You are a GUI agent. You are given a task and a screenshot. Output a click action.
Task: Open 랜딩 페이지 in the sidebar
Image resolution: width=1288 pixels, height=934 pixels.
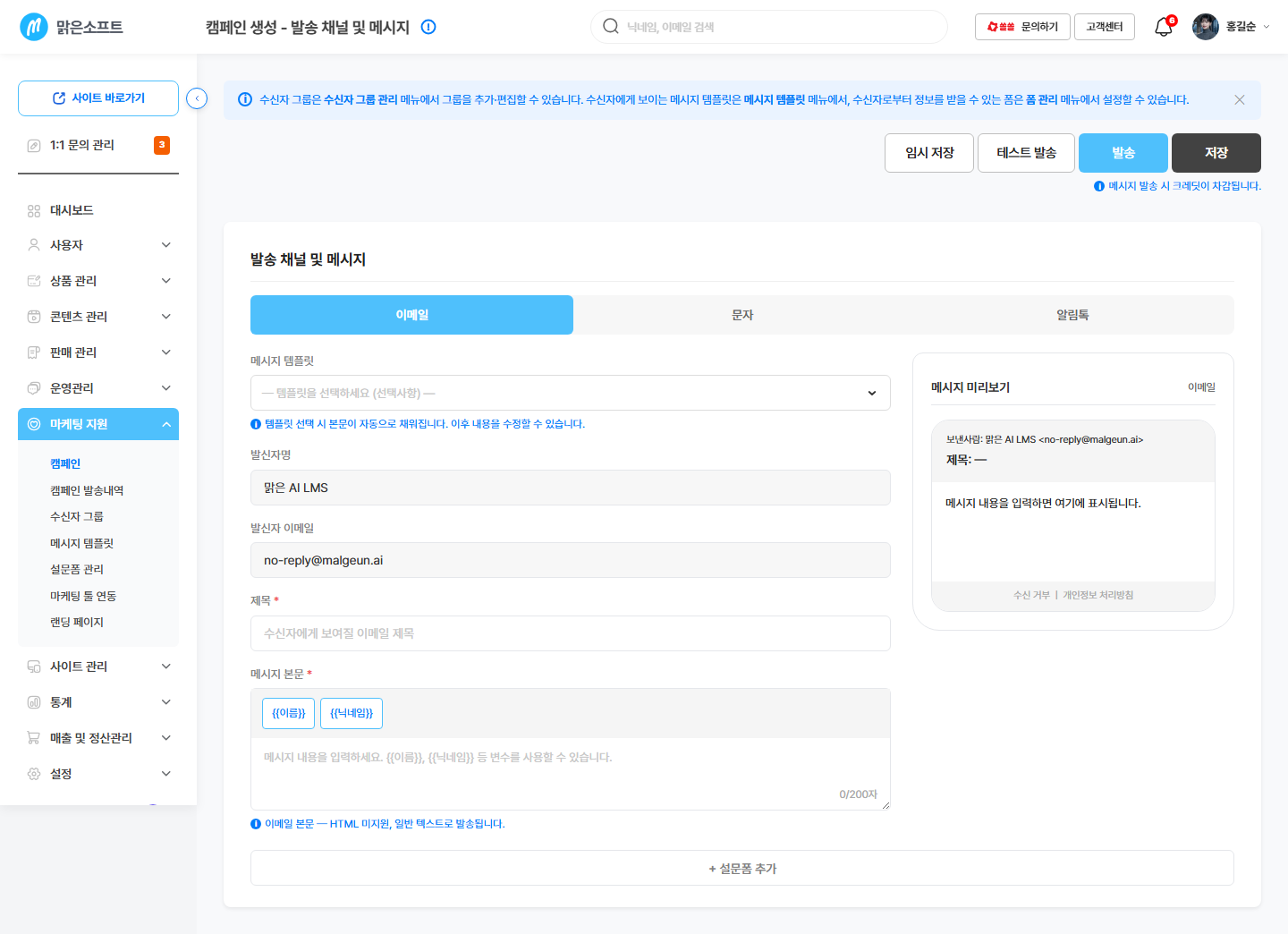[x=77, y=622]
